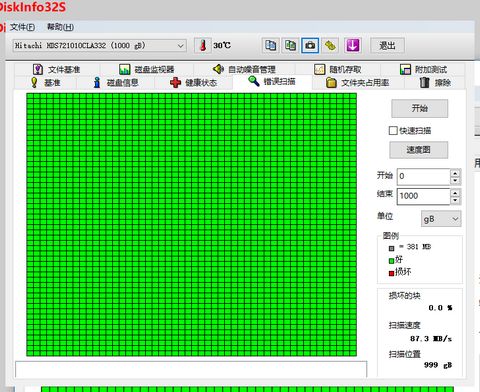Click the gray 381 MB legend swatch
Image resolution: width=480 pixels, height=392 pixels.
[x=391, y=248]
